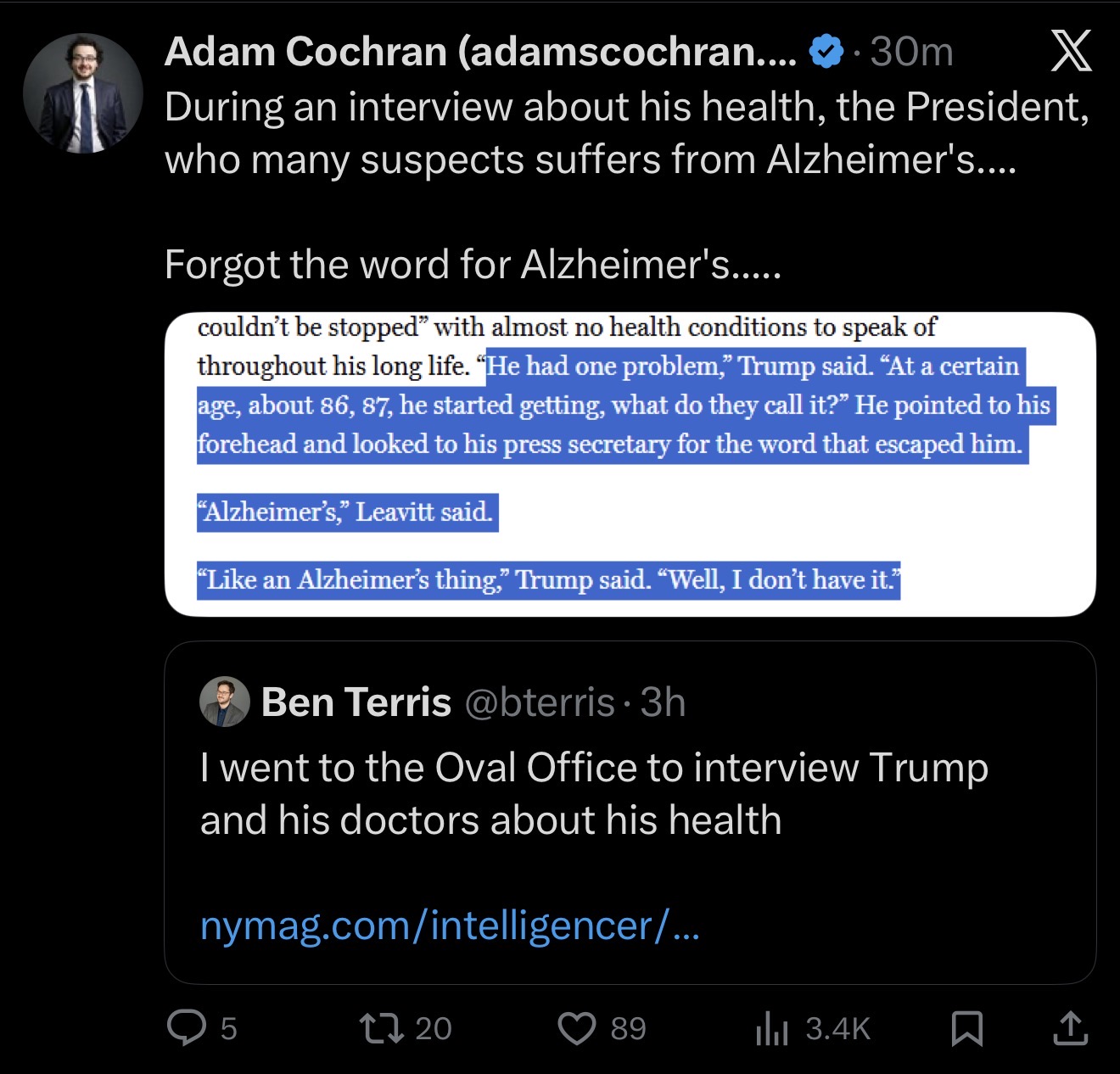Open view analytics bar chart icon
This screenshot has height=1074, width=1120.
771,1028
